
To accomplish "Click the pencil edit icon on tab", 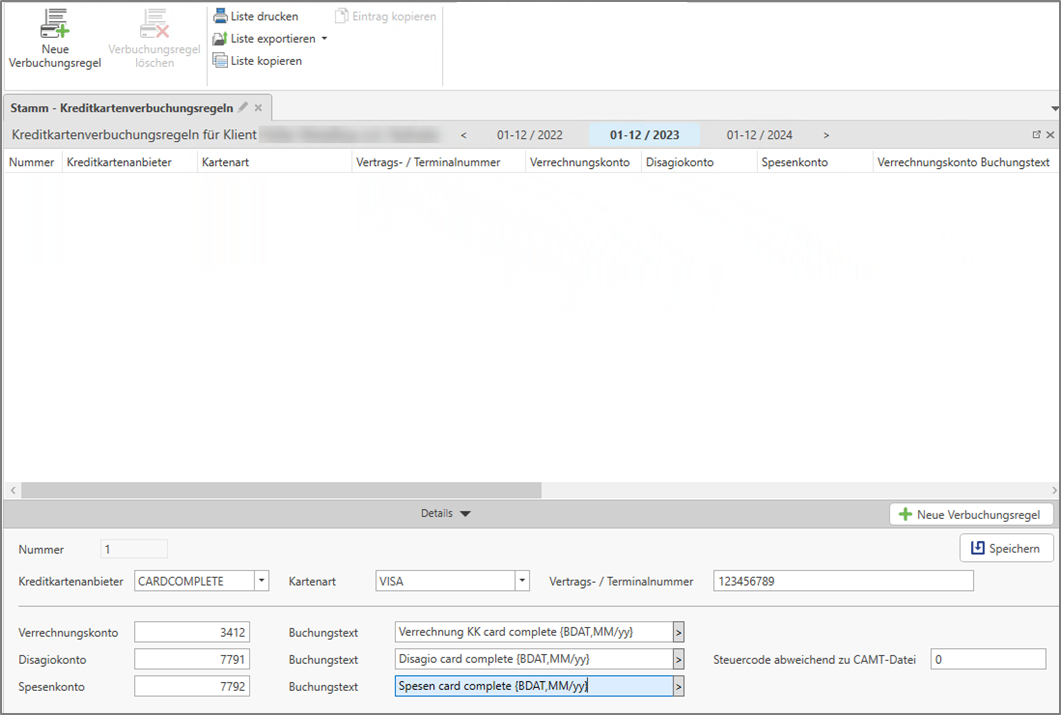I will [x=243, y=107].
